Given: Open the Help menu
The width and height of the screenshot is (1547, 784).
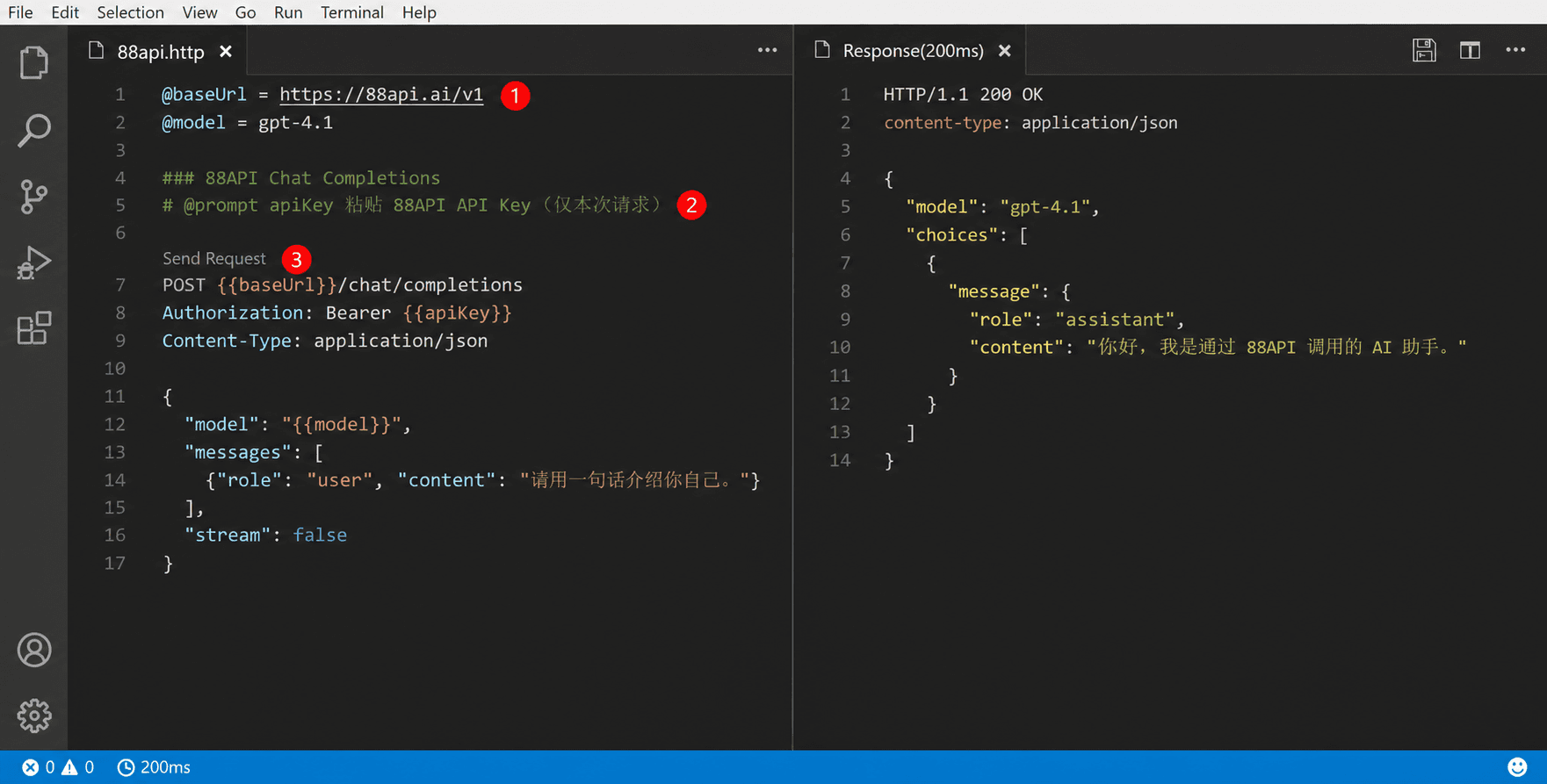Looking at the screenshot, I should point(419,12).
